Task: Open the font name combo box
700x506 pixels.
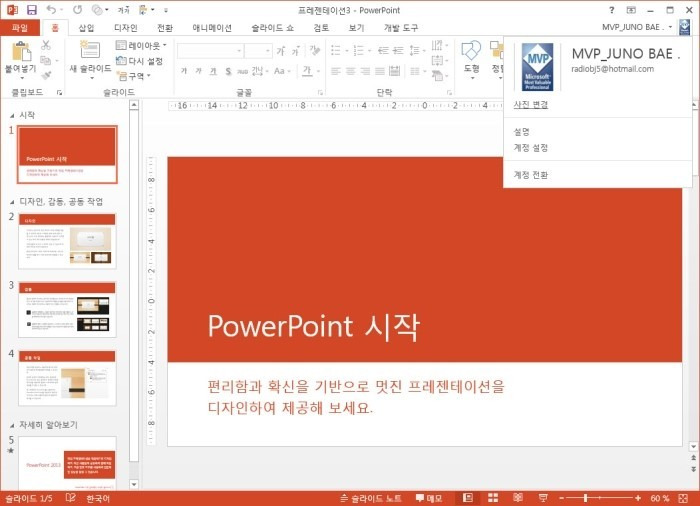Action: point(210,51)
